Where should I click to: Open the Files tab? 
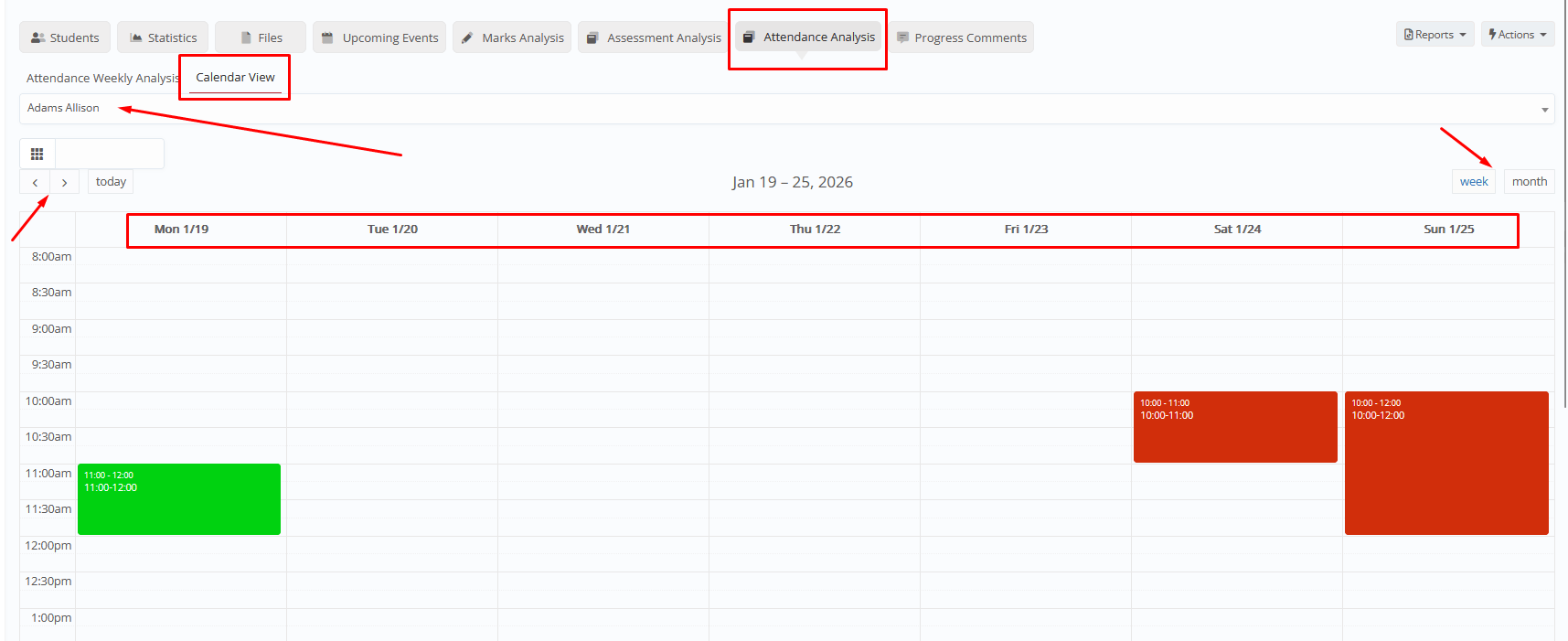point(261,37)
